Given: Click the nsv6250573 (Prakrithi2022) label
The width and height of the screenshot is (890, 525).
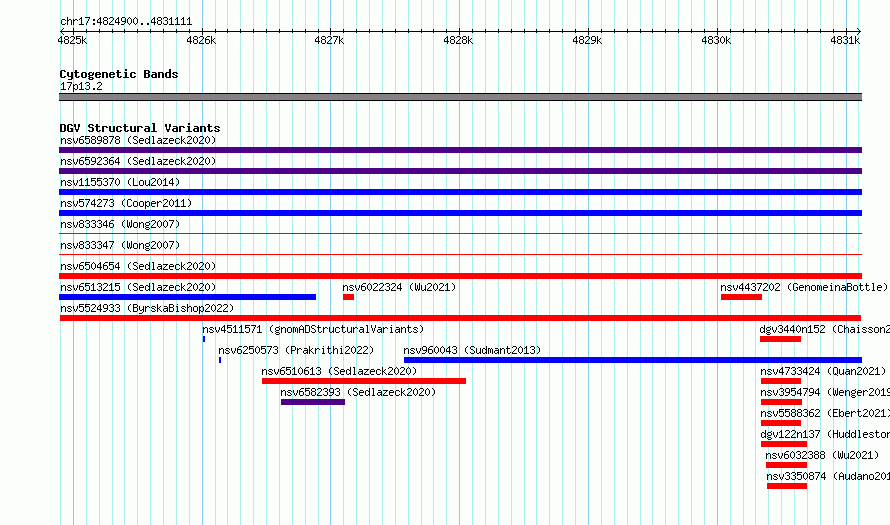Looking at the screenshot, I should pyautogui.click(x=296, y=350).
